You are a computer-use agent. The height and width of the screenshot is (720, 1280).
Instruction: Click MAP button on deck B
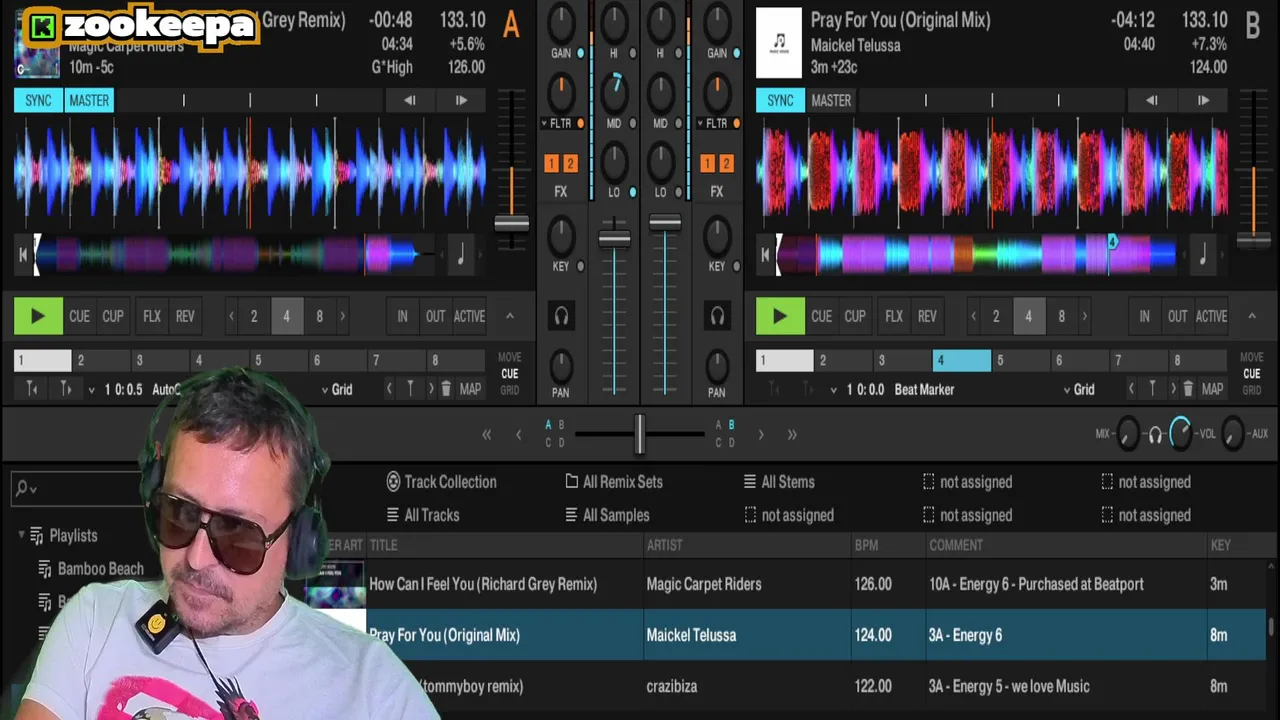click(x=1212, y=389)
